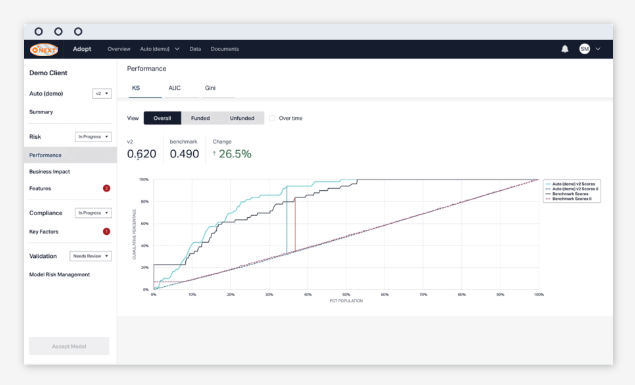Switch to the AUC tab

click(175, 88)
